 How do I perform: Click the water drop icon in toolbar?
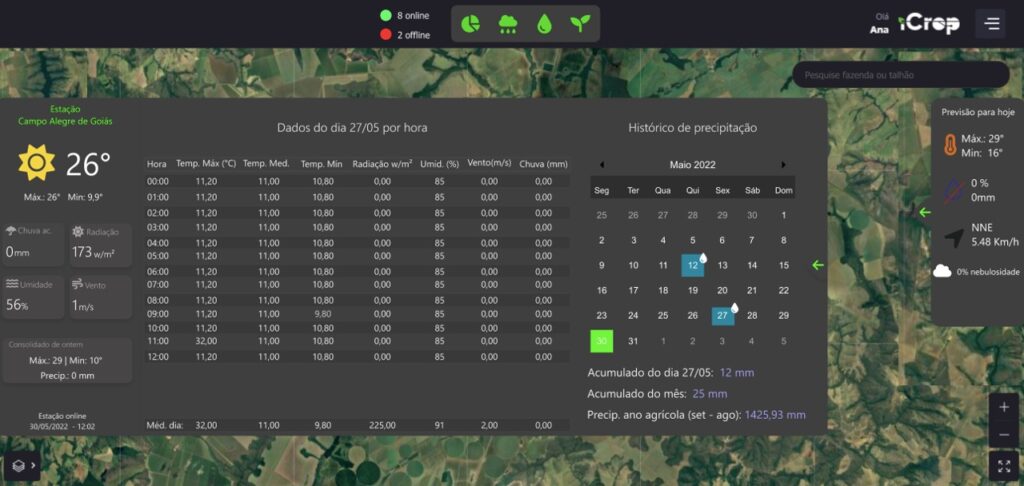pyautogui.click(x=544, y=23)
